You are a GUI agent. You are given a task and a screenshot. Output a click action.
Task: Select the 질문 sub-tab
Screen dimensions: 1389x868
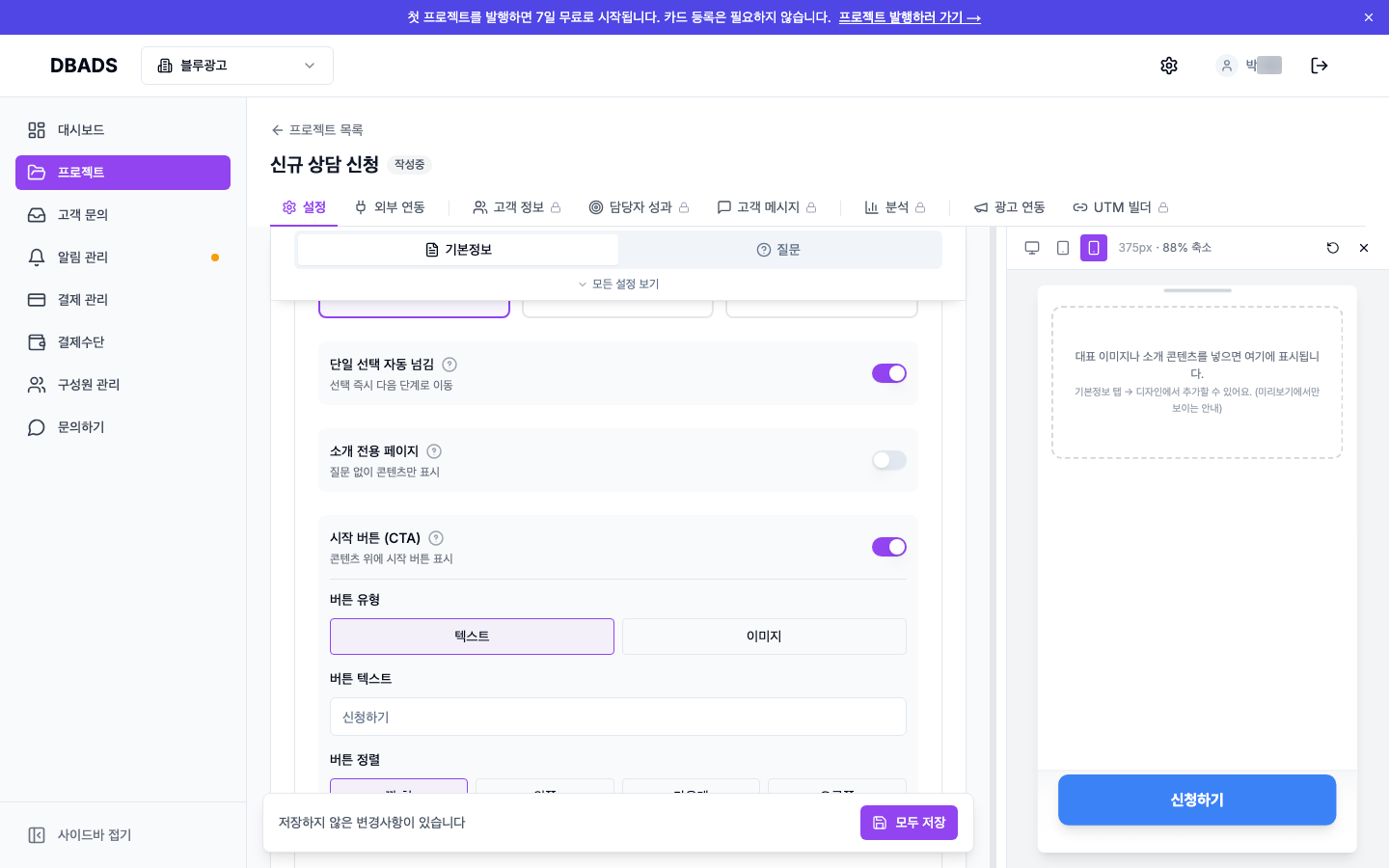pos(778,250)
